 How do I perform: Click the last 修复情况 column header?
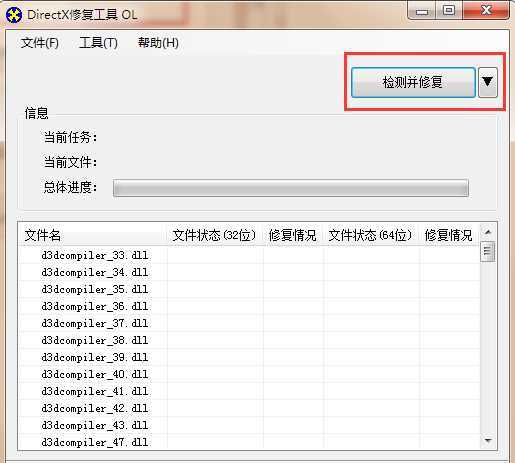tap(449, 235)
